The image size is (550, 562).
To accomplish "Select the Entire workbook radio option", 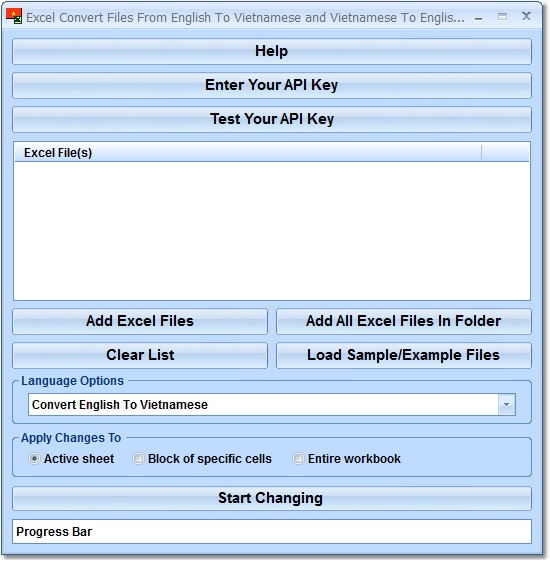I will (346, 459).
